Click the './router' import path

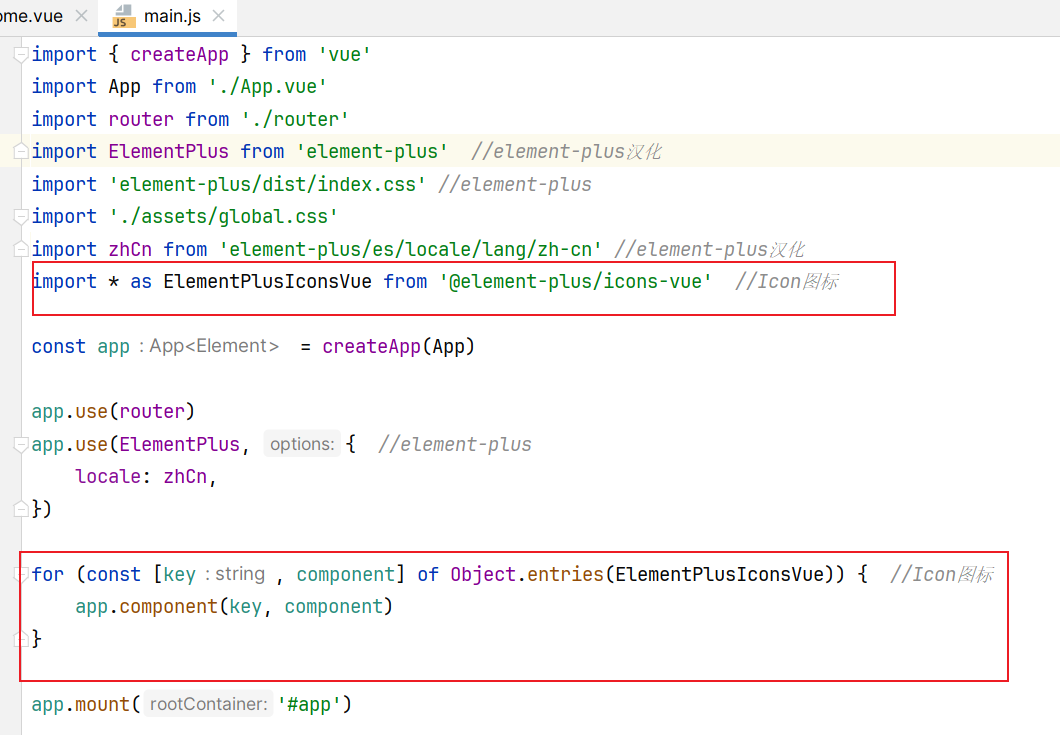tap(295, 119)
